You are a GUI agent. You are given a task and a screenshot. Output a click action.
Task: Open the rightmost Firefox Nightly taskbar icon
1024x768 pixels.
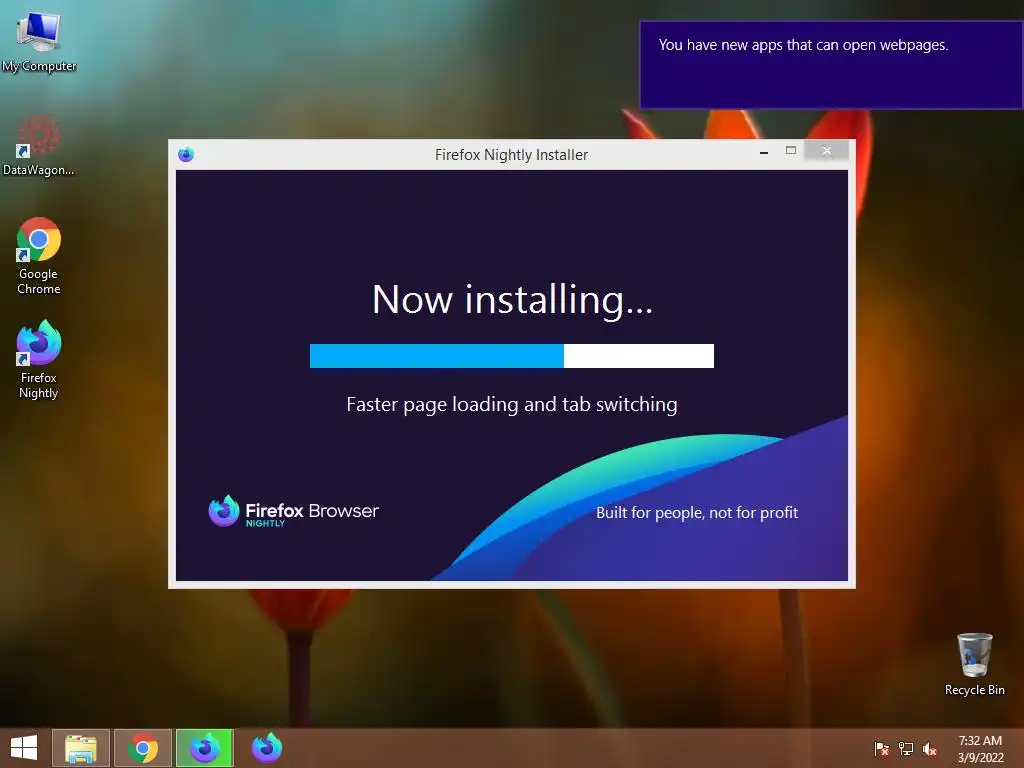click(266, 748)
